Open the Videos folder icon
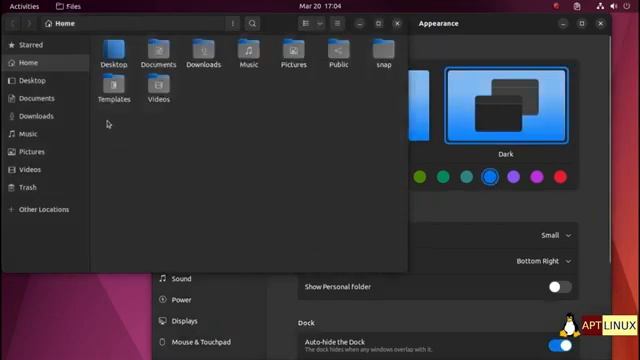The height and width of the screenshot is (360, 640). pos(159,84)
